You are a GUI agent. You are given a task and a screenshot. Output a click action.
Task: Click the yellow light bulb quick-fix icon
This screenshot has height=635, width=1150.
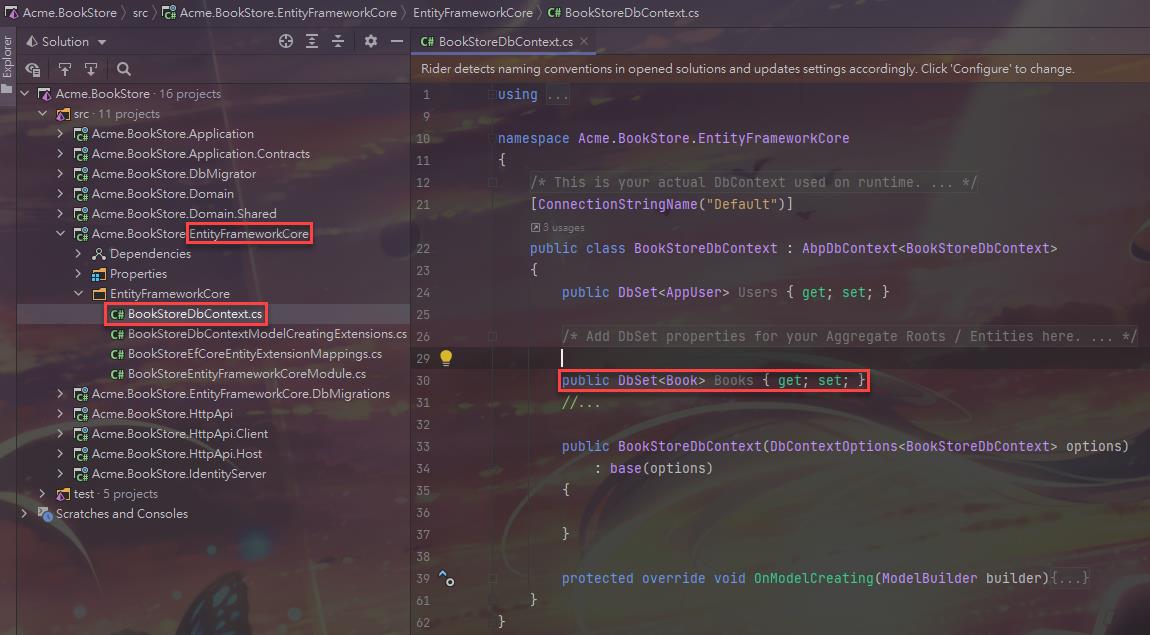click(446, 358)
